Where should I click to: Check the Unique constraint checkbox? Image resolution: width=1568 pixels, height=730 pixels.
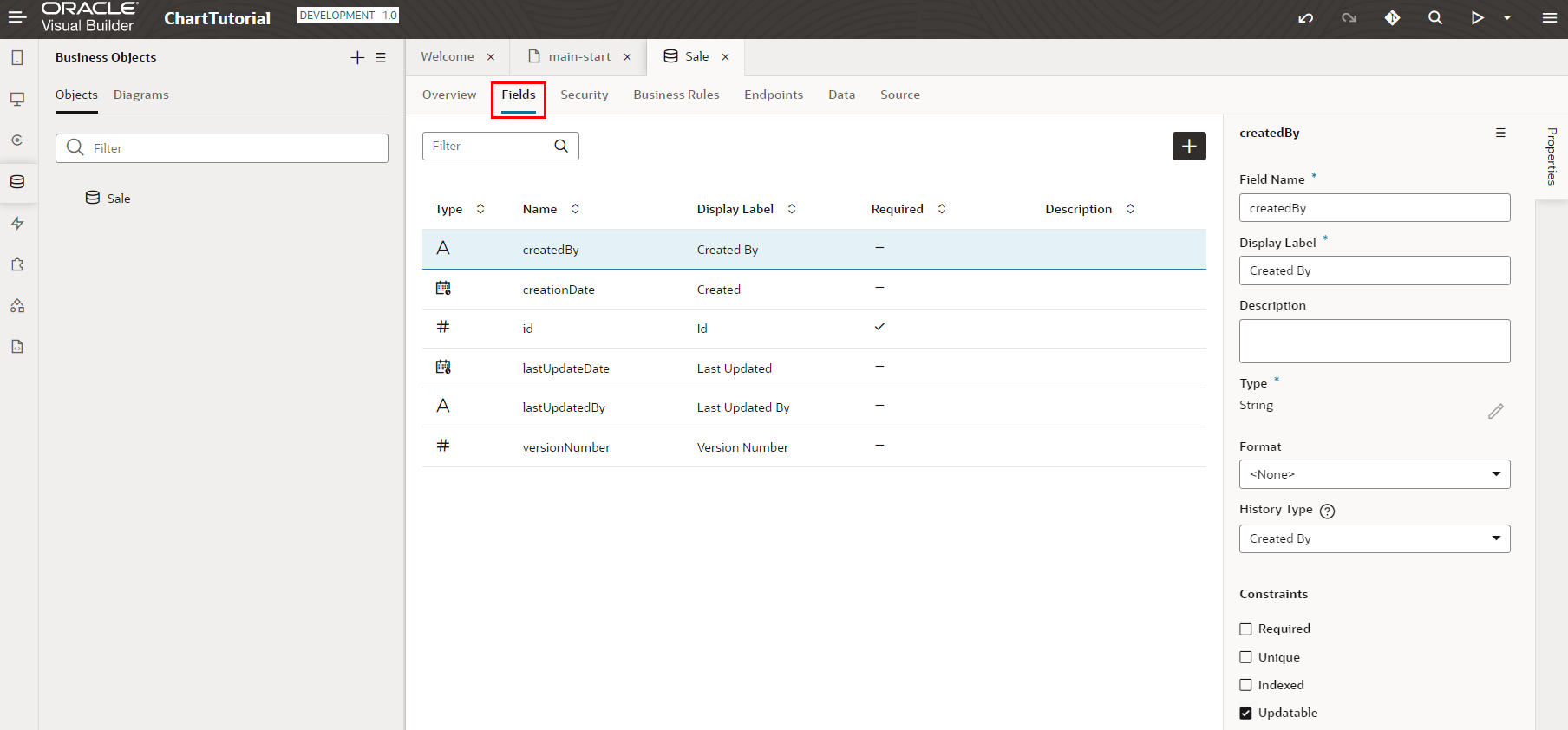(x=1246, y=657)
